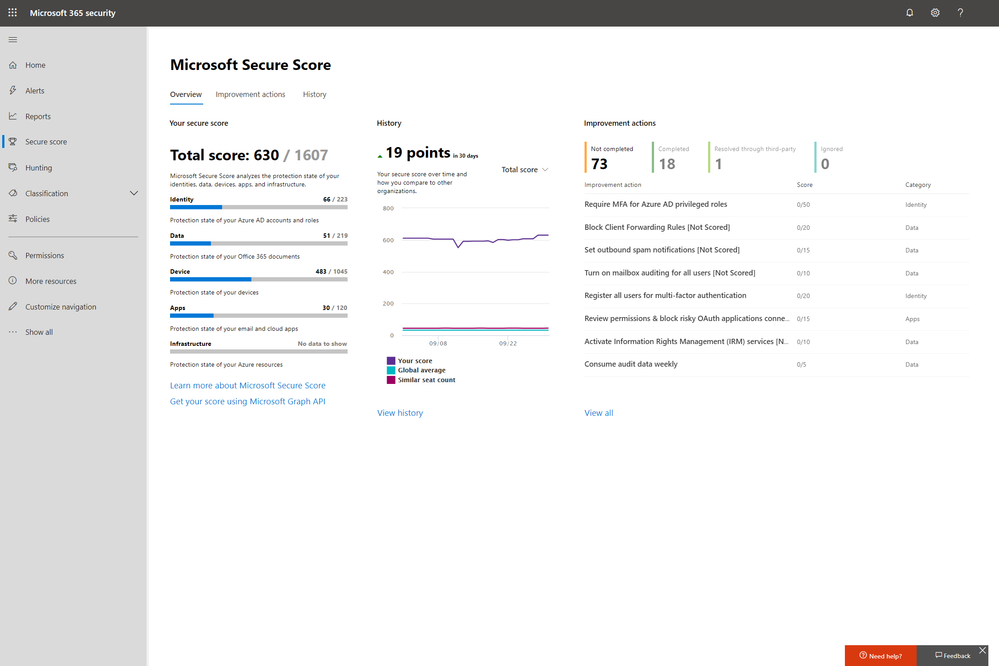
Task: Click the Policies sliders icon
Action: click(13, 219)
